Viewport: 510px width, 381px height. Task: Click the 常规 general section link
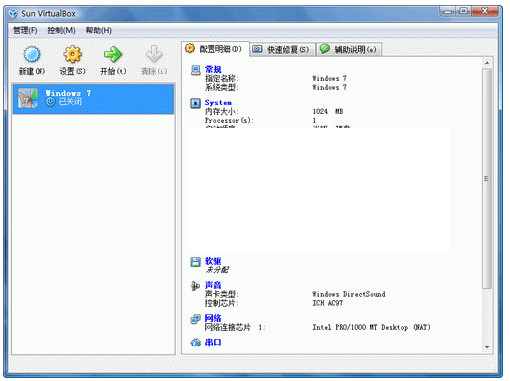coord(213,69)
